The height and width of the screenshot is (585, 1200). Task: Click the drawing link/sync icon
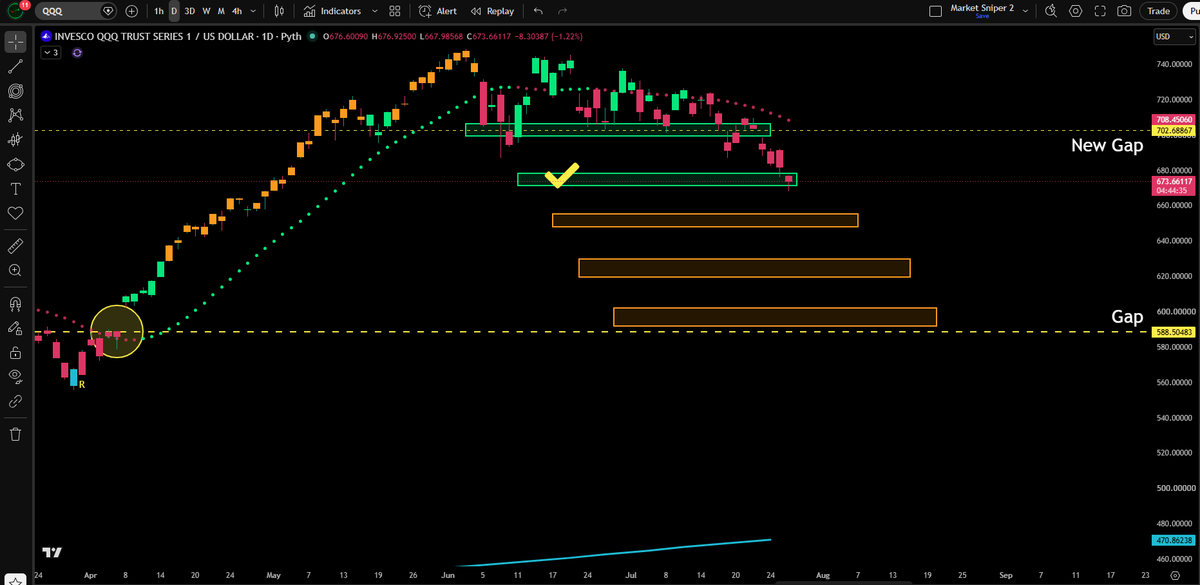(16, 401)
